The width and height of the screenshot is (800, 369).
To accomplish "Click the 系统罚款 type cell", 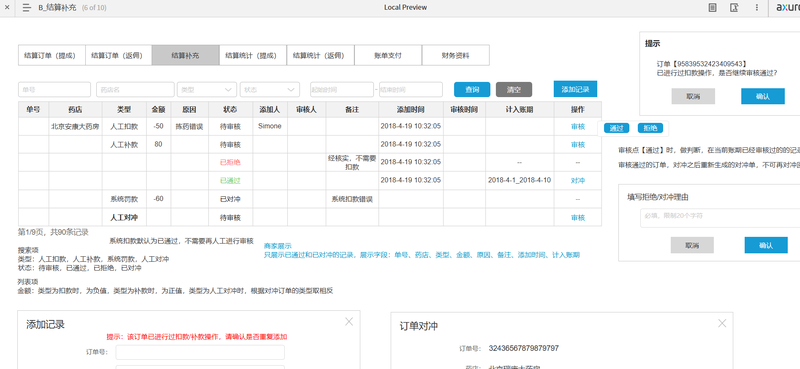I will tap(124, 199).
